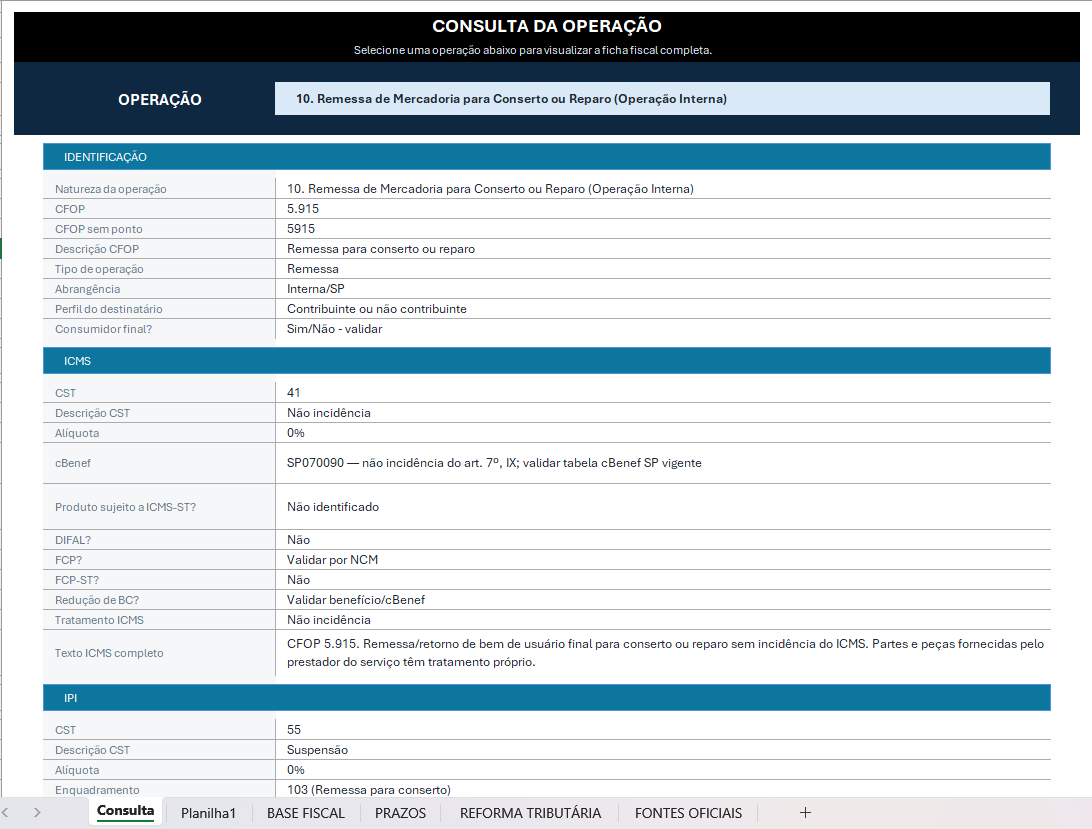Click the previous sheet navigation arrow

tap(6, 812)
